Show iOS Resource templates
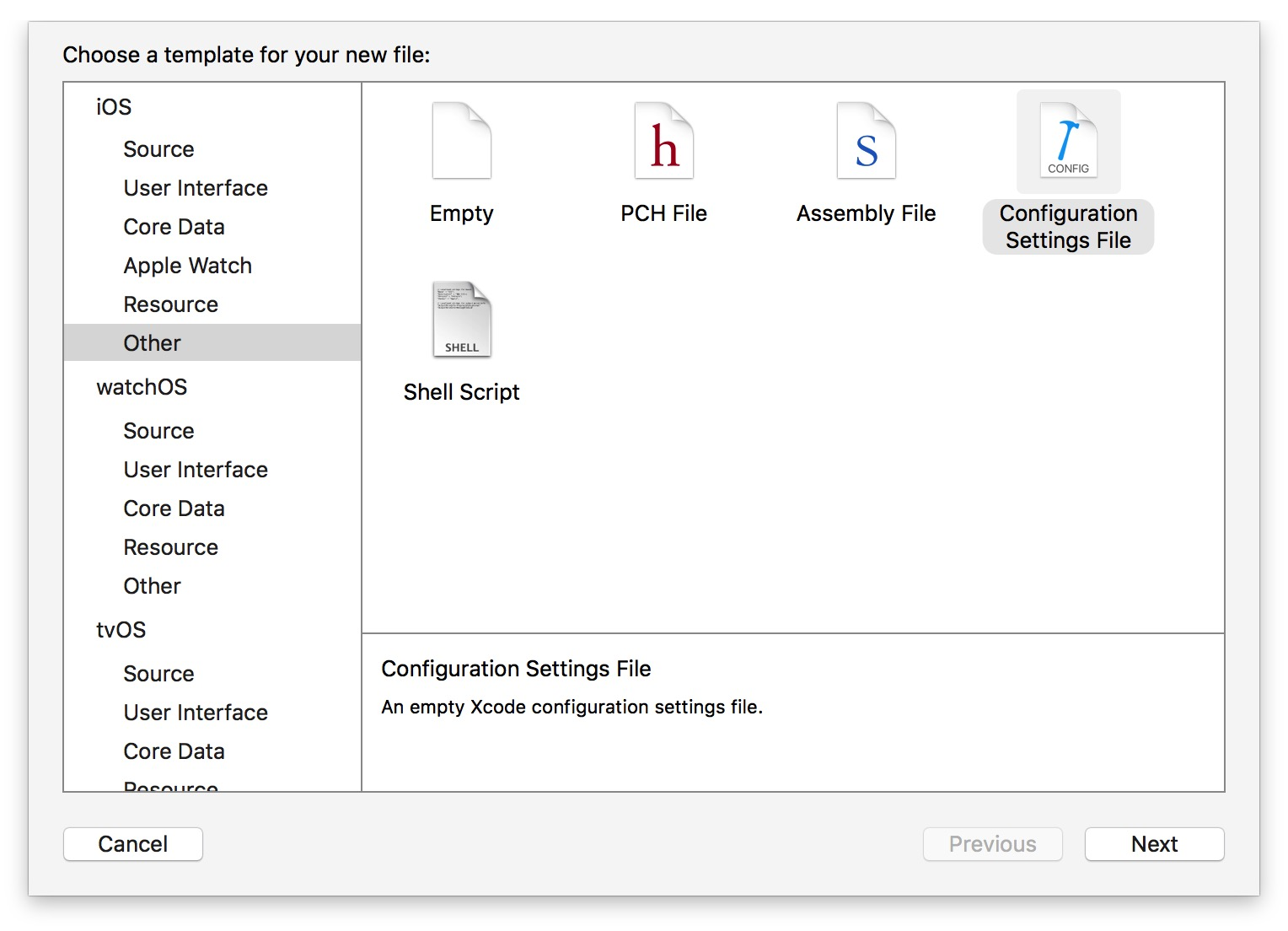 [x=170, y=304]
